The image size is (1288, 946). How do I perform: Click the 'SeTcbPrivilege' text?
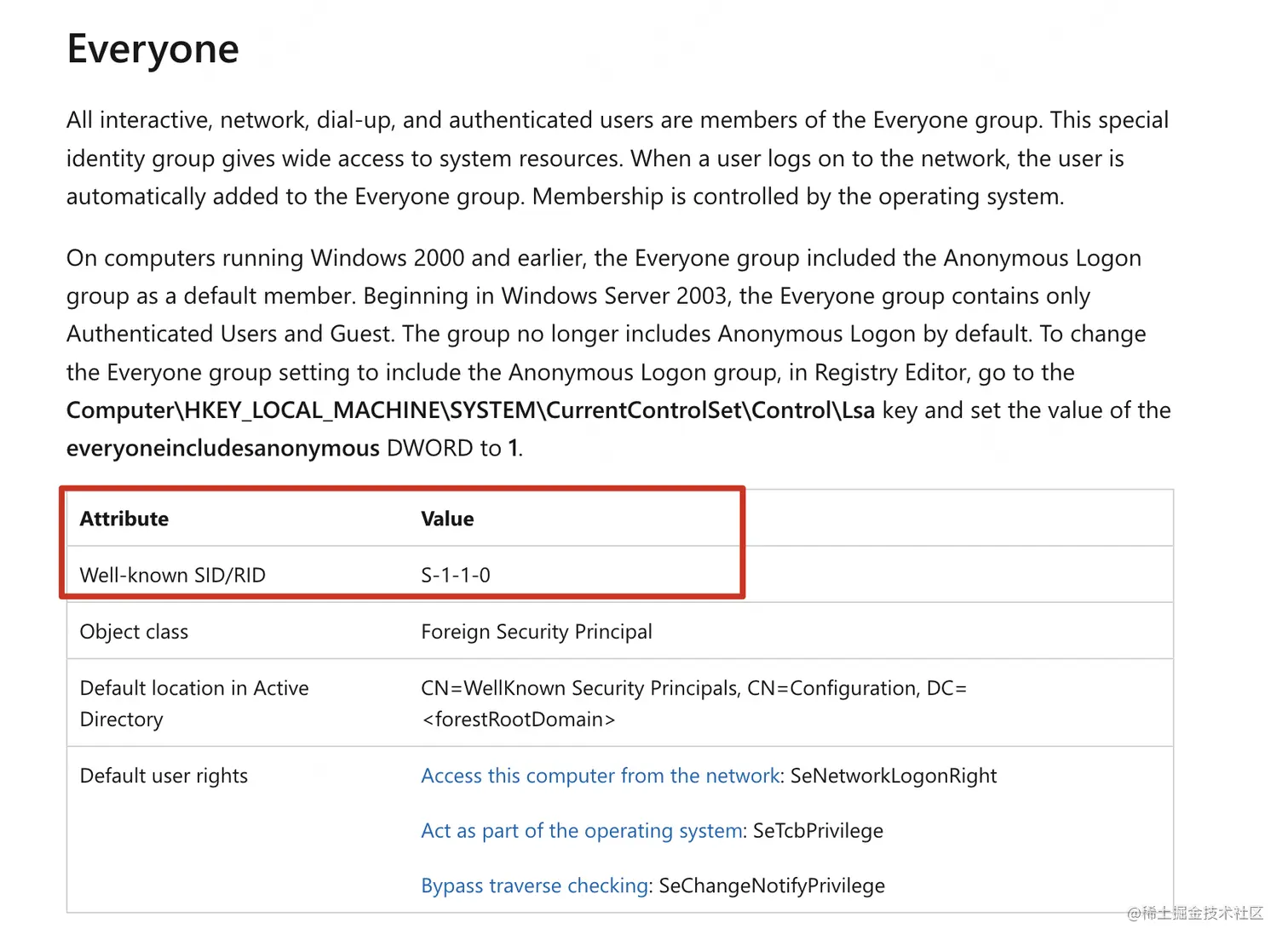point(818,830)
